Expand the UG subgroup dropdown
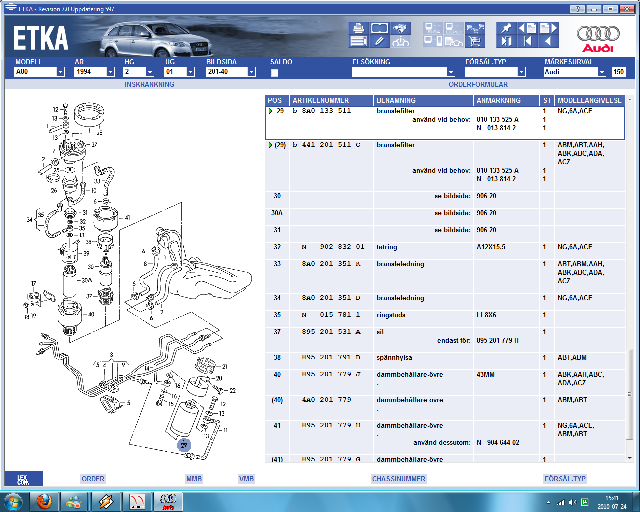 click(x=191, y=72)
